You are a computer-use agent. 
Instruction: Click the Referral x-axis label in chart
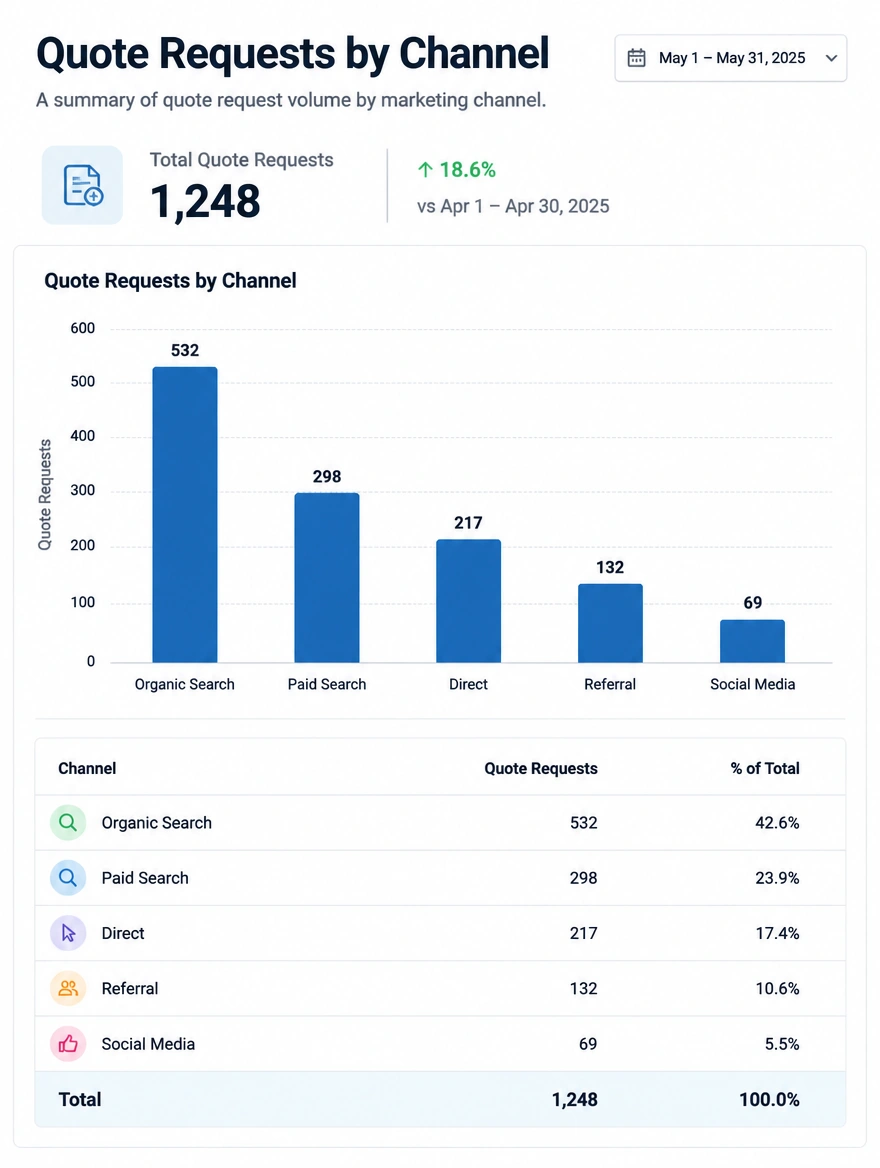610,684
